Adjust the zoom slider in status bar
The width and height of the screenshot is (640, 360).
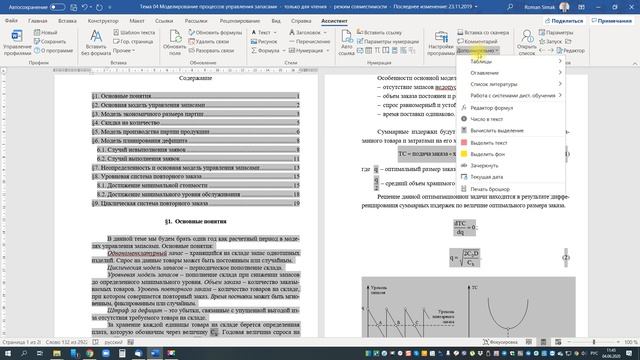coord(594,342)
